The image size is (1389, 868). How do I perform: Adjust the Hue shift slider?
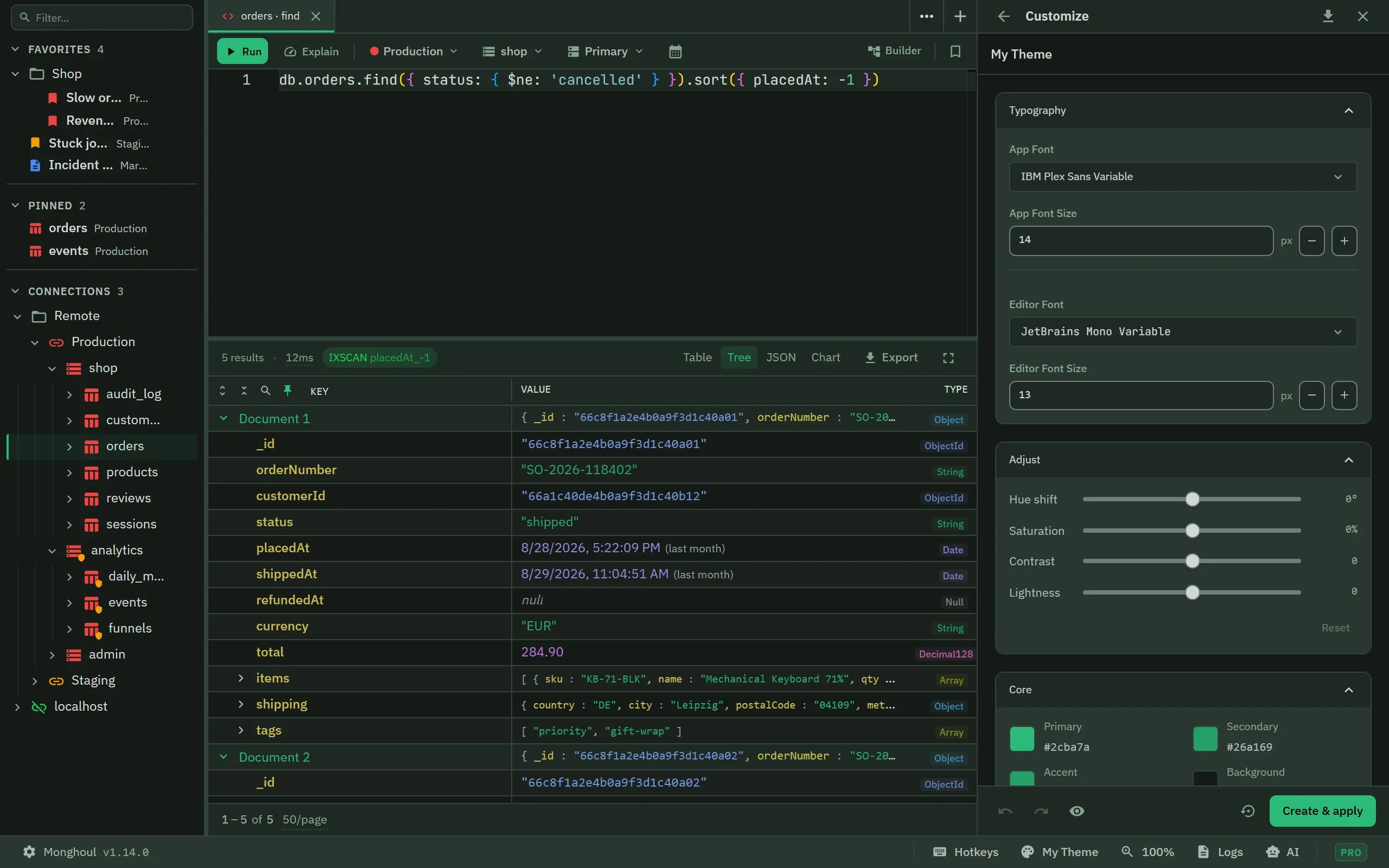1192,500
